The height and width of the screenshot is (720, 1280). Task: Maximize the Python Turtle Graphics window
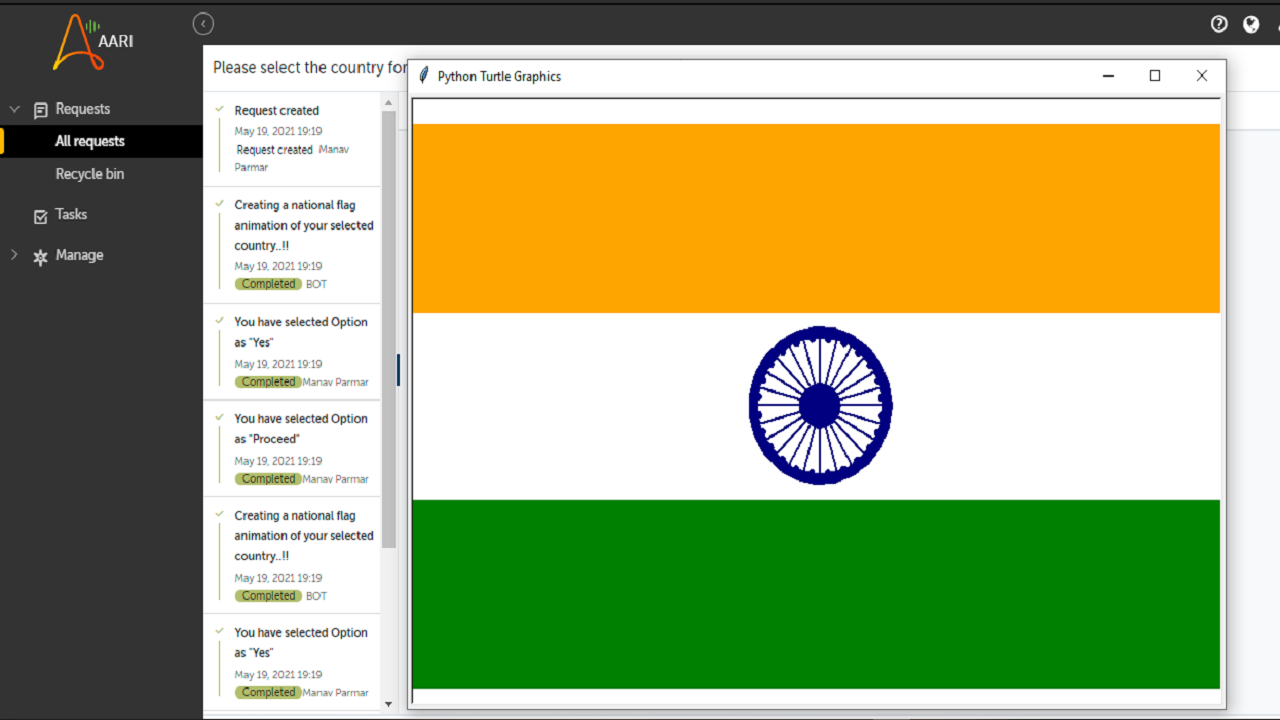click(1155, 76)
